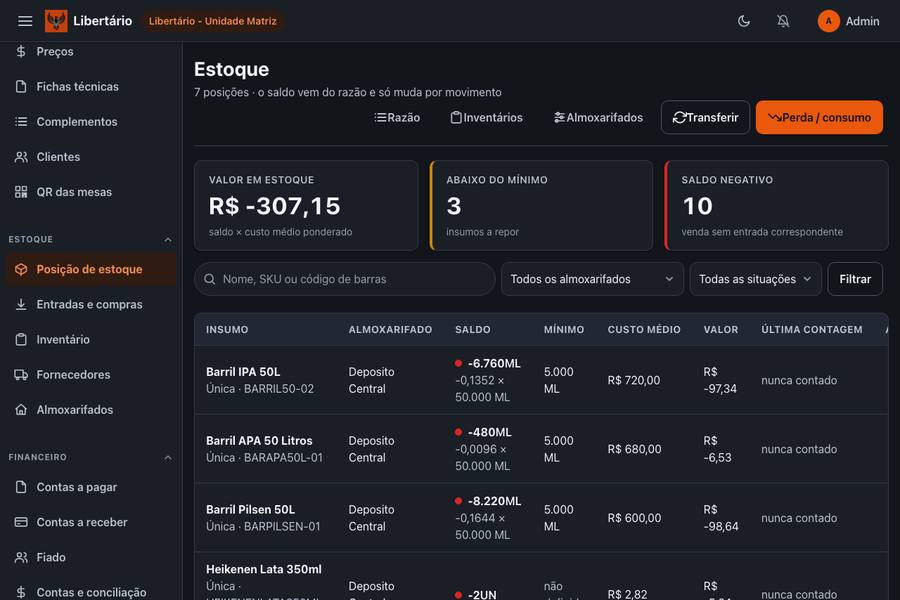This screenshot has height=600, width=900.
Task: Click the Contas a receber card icon
Action: point(21,522)
